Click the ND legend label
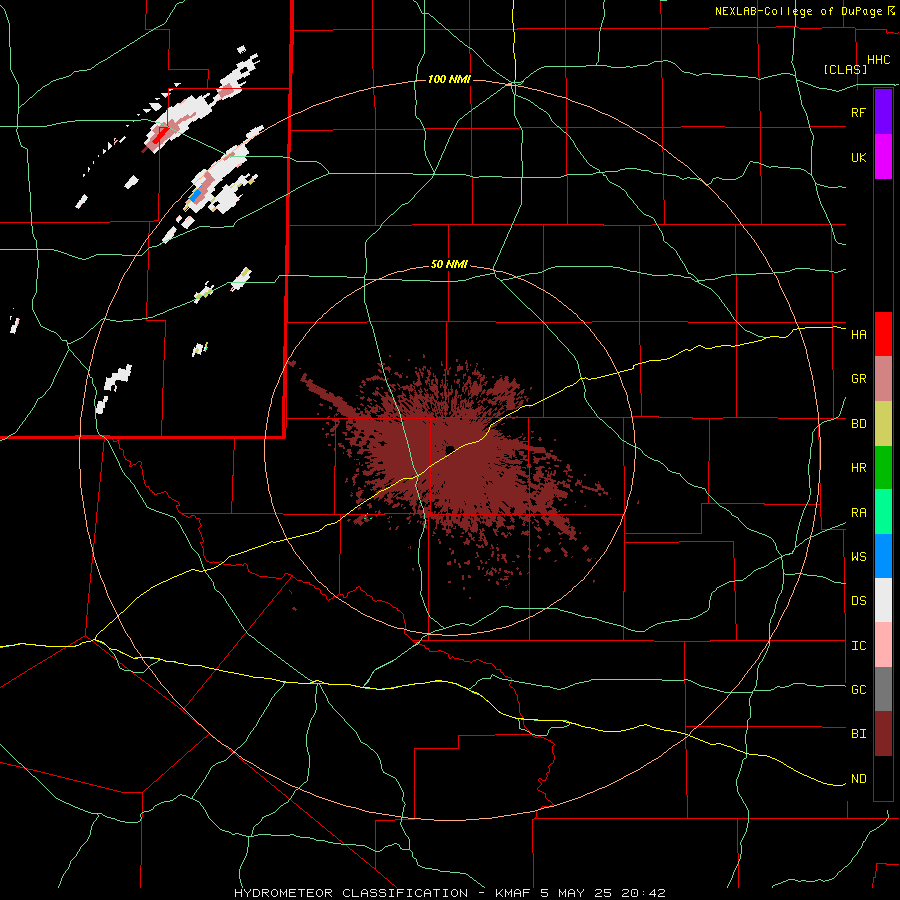This screenshot has width=900, height=900. [x=858, y=778]
